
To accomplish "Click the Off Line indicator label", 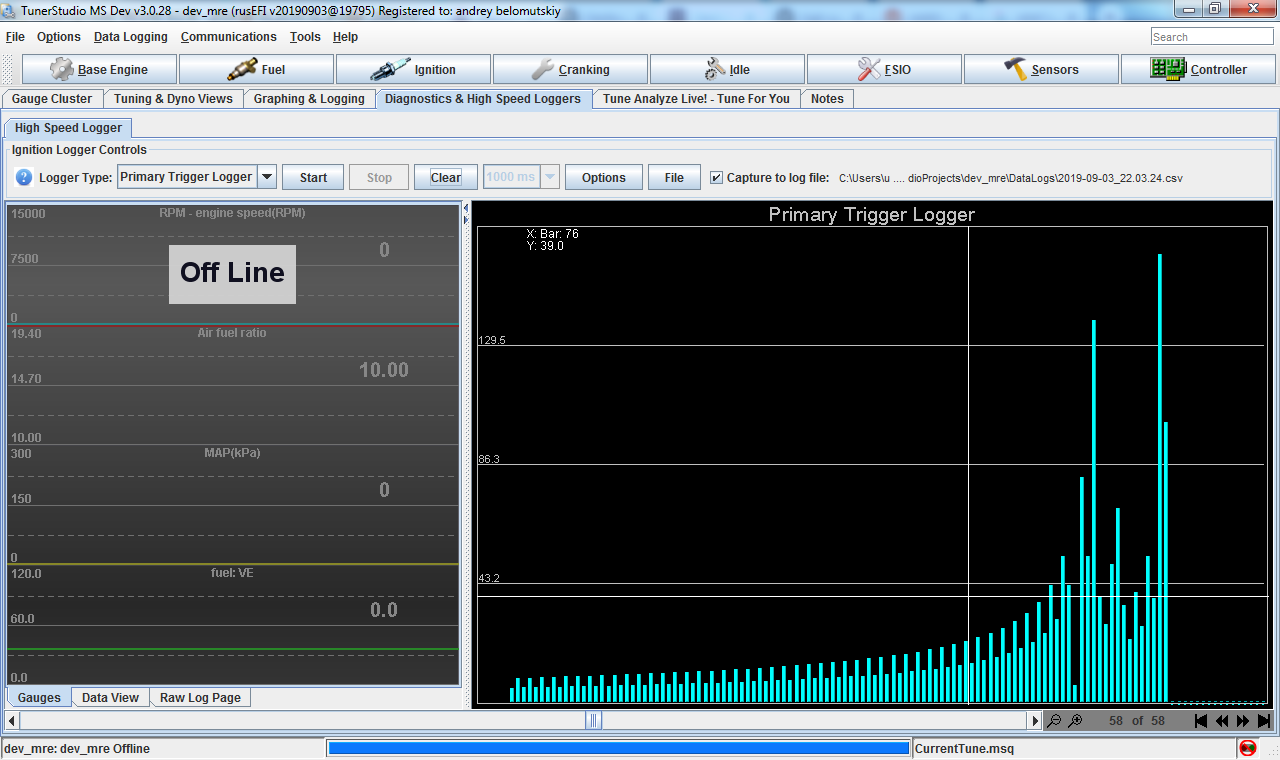I will tap(232, 273).
